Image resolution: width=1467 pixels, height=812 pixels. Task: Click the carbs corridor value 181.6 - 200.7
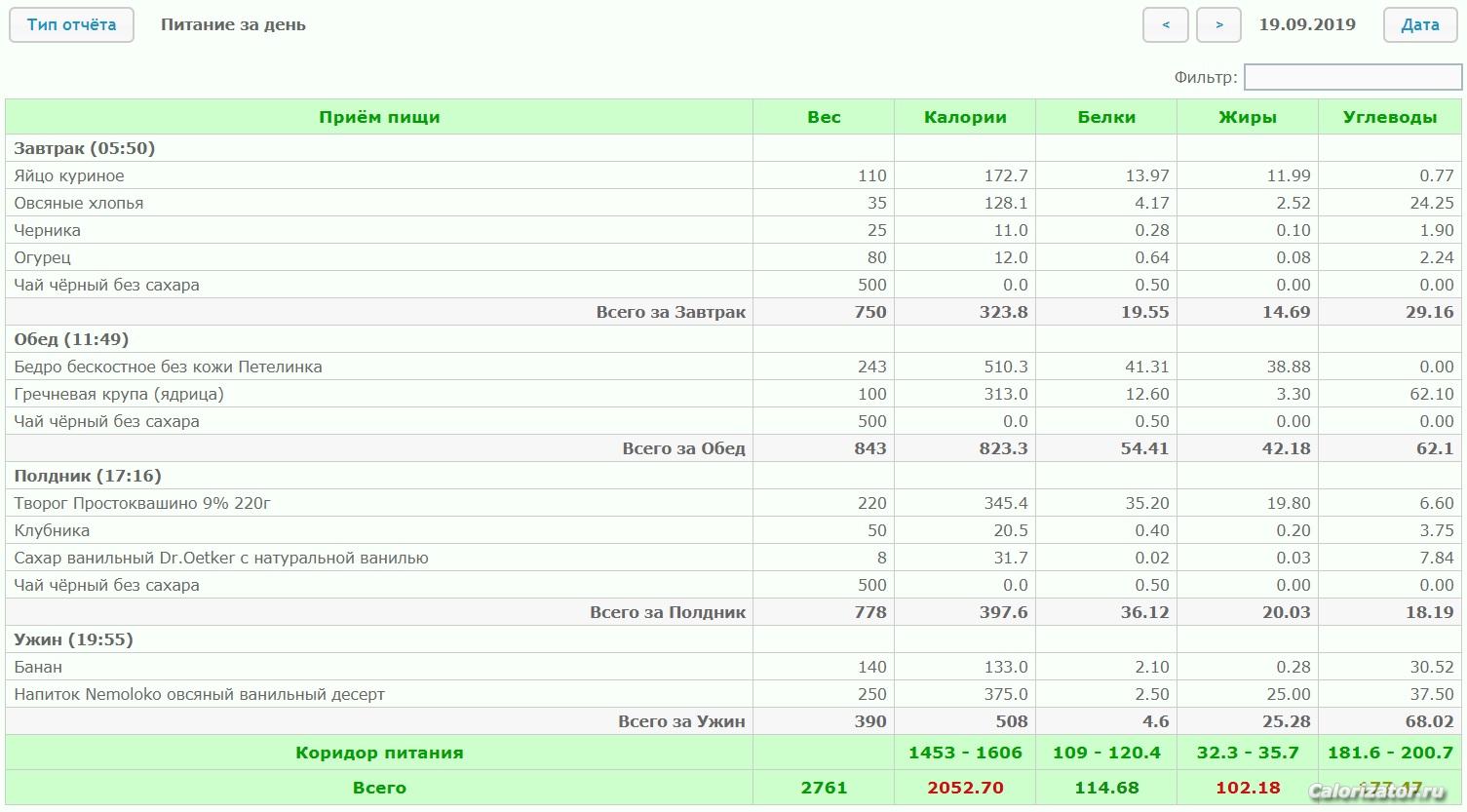tap(1390, 753)
